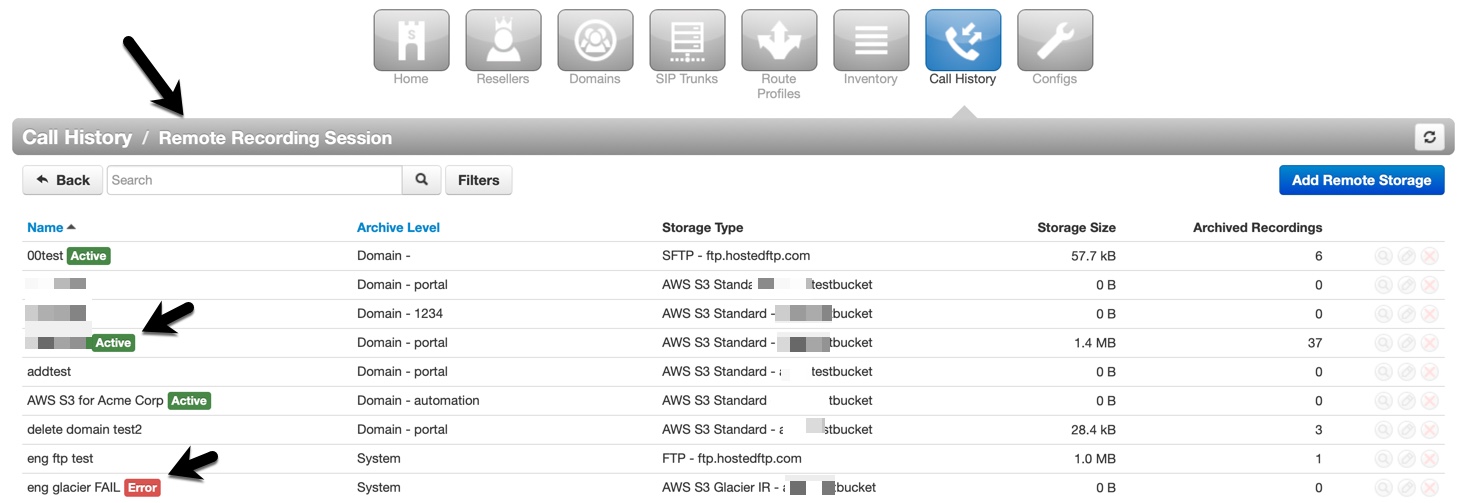Open the Configs wrench icon
Screen dimensions: 1468x503
point(1055,41)
